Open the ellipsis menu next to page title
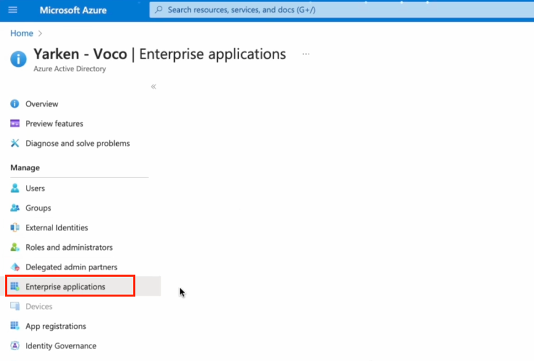This screenshot has width=534, height=362. click(306, 54)
